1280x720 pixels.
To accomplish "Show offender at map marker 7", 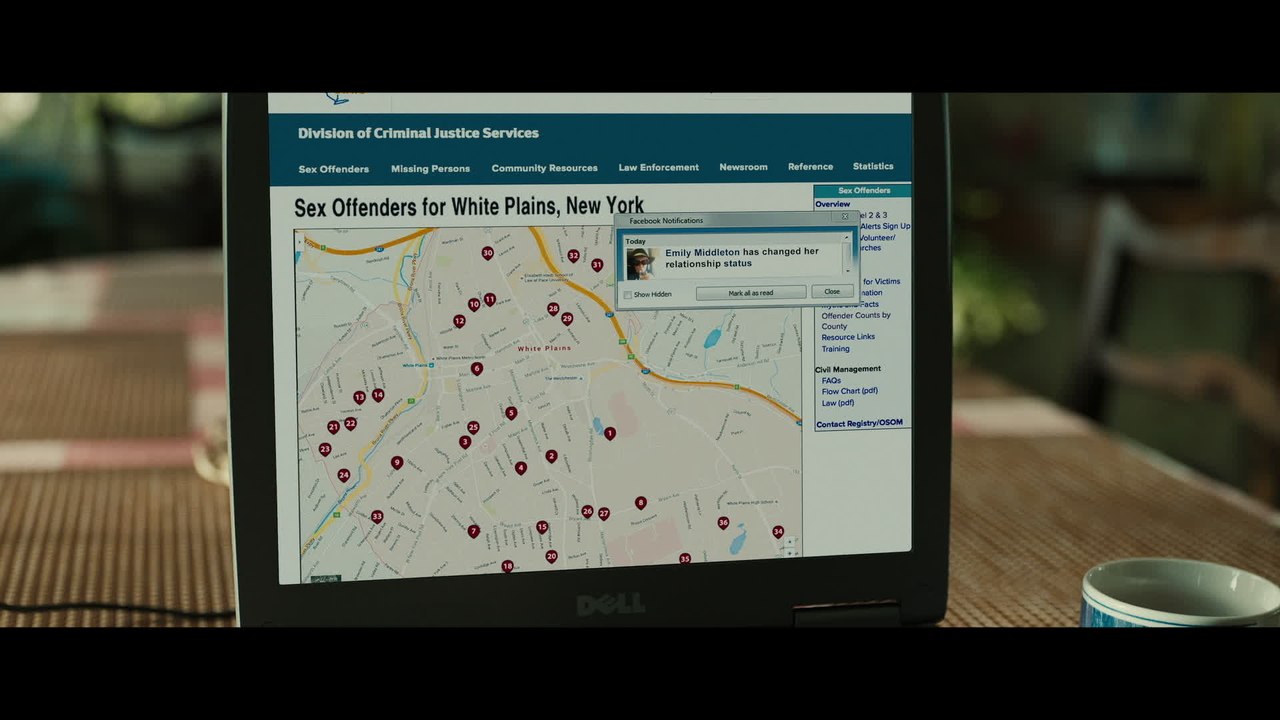I will [474, 531].
